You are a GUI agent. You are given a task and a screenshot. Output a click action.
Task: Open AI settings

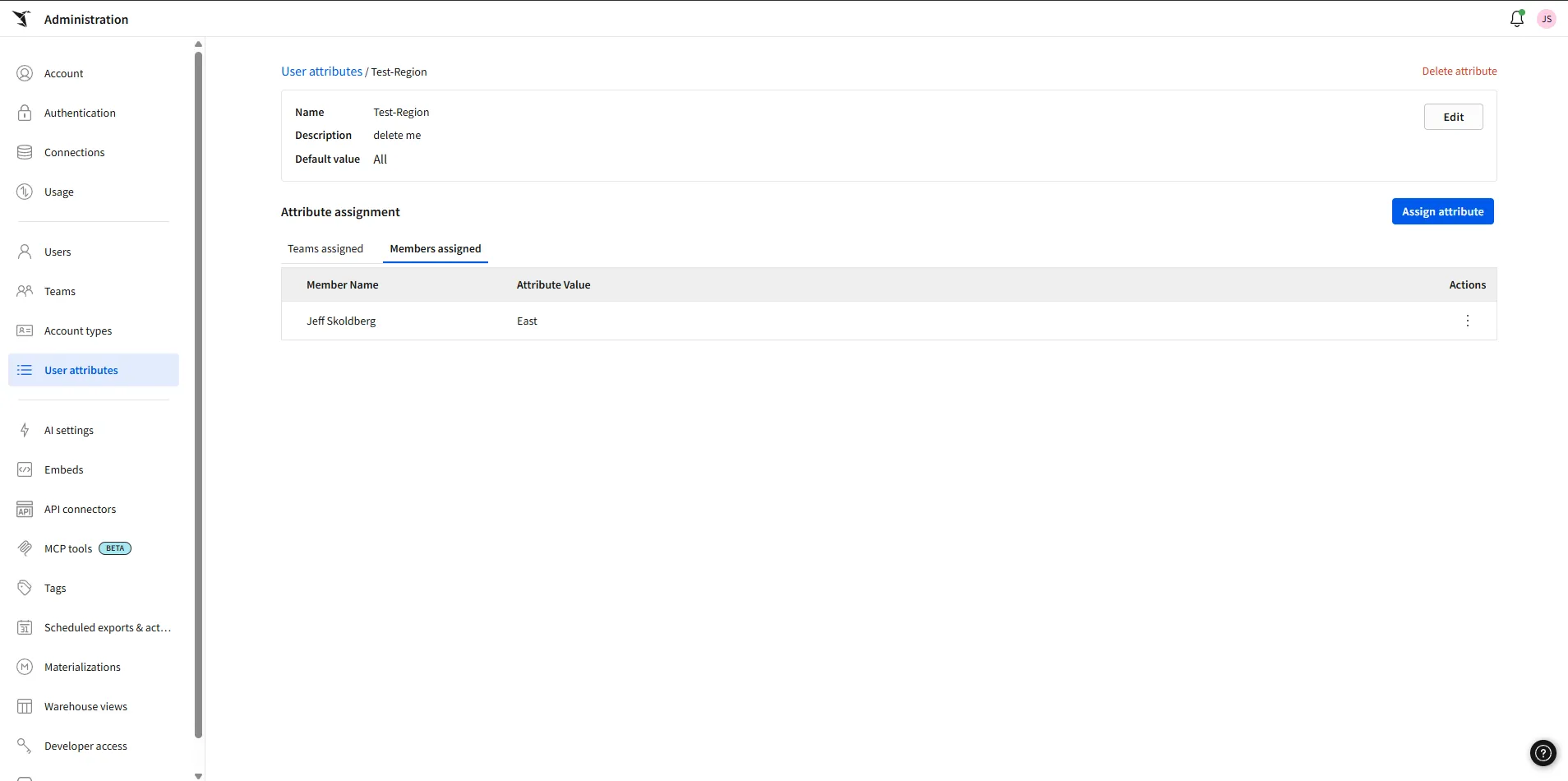[x=94, y=430]
